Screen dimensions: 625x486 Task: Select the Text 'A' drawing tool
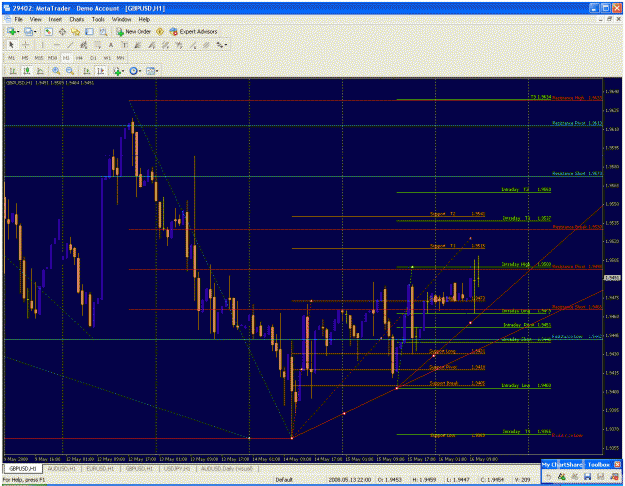click(111, 45)
